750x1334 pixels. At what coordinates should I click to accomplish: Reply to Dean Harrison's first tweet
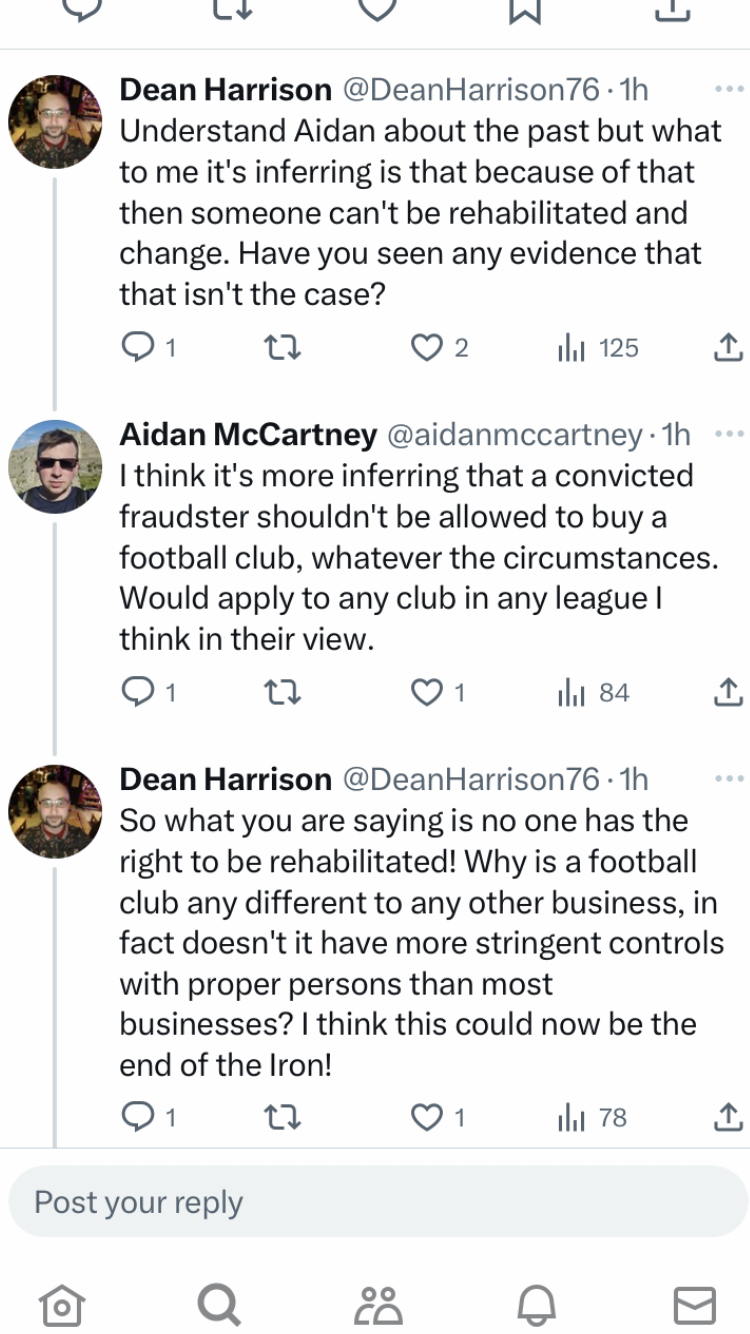click(x=135, y=347)
